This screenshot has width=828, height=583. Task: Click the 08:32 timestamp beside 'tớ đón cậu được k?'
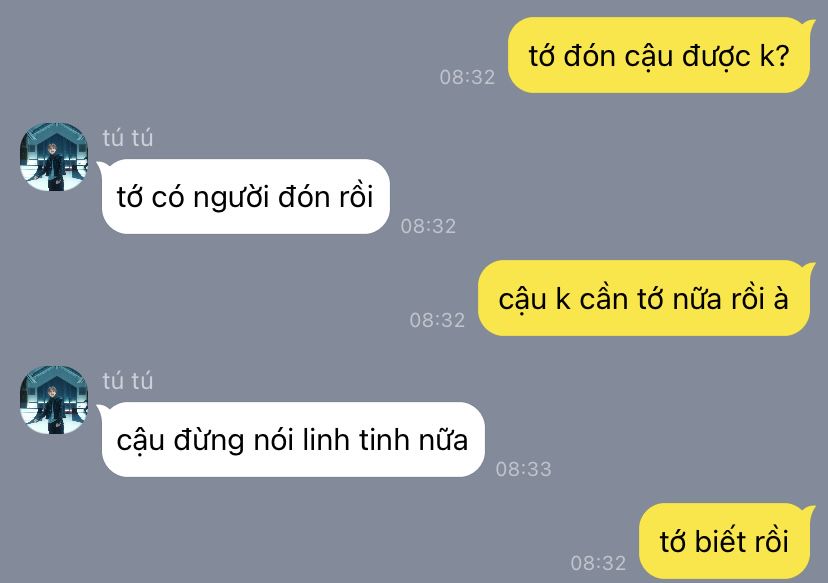(467, 77)
